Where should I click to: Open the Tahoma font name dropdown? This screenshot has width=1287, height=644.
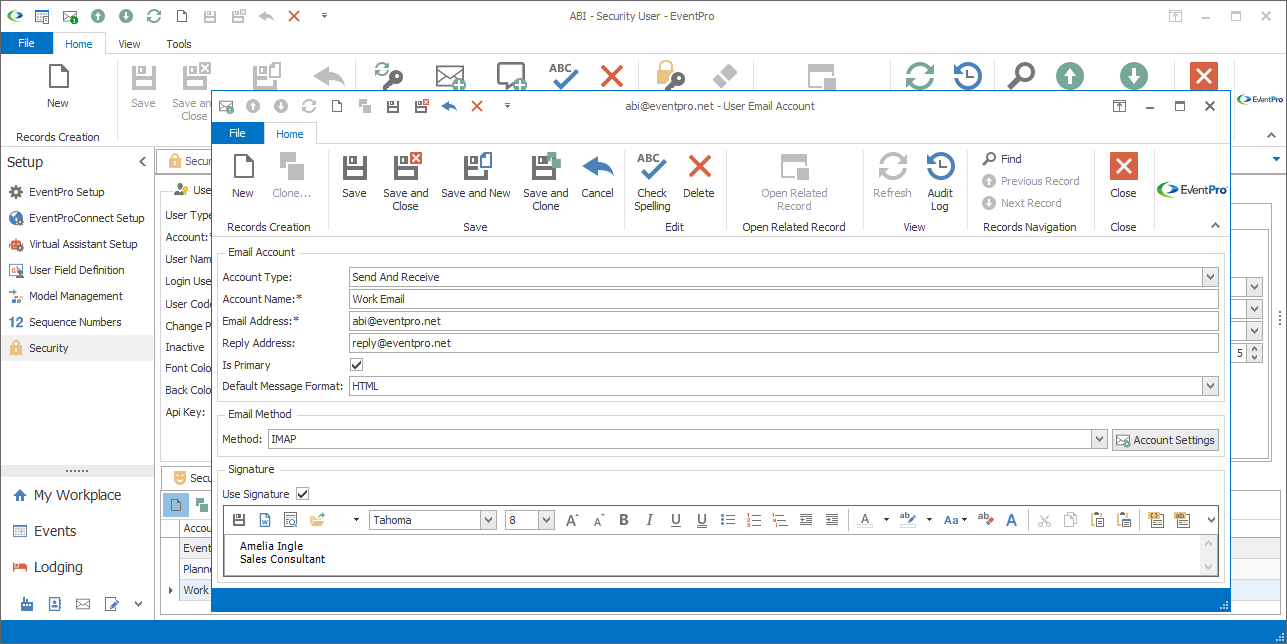pyautogui.click(x=488, y=520)
